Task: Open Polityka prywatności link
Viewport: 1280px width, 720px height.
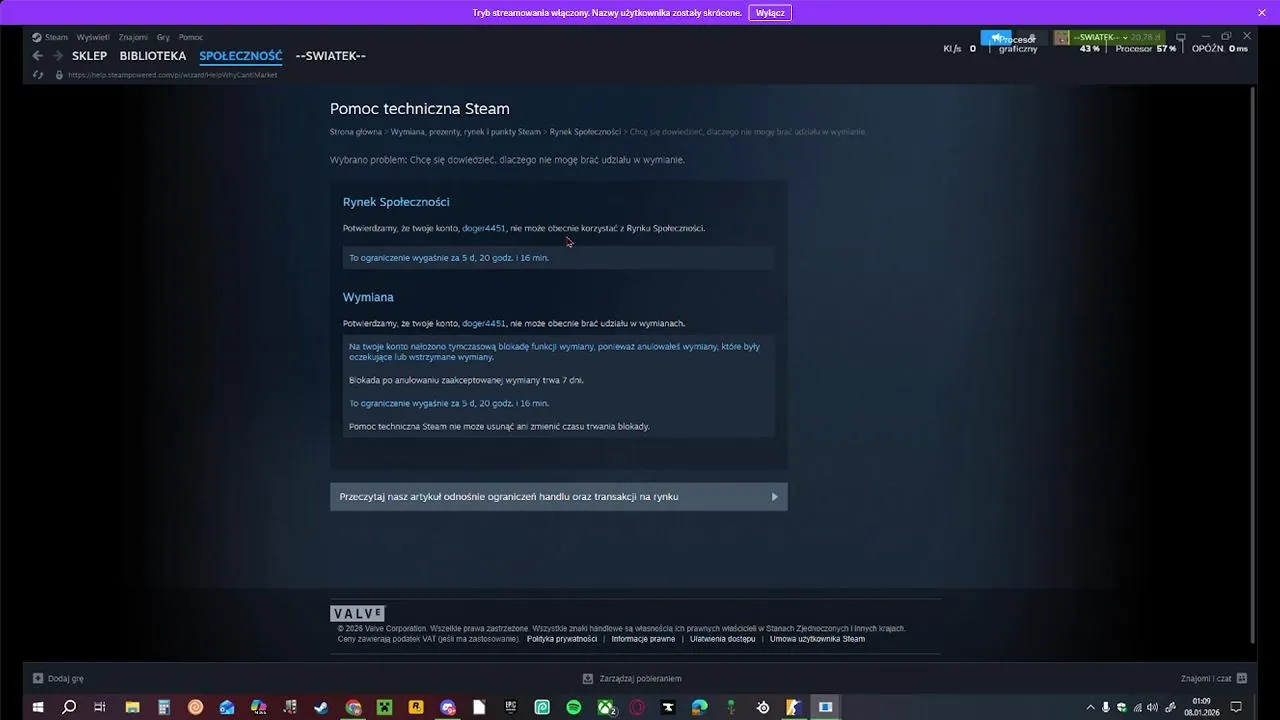Action: point(562,639)
